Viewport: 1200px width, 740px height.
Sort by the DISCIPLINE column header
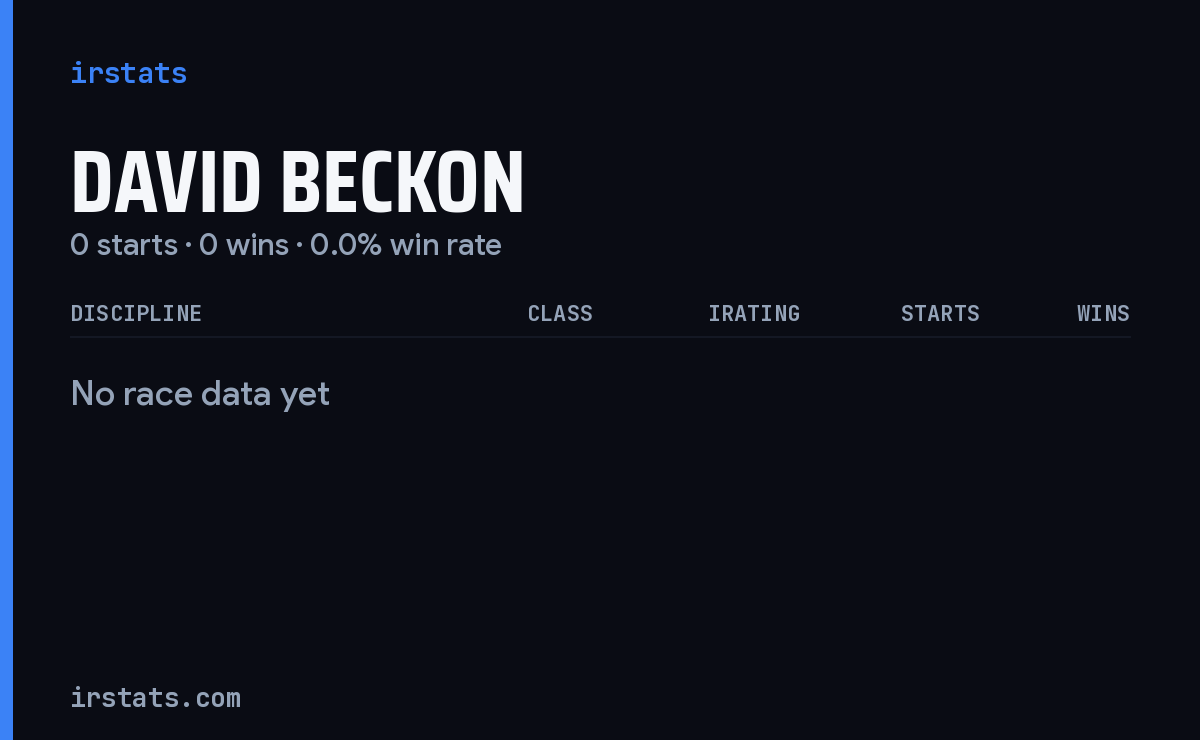pos(136,314)
